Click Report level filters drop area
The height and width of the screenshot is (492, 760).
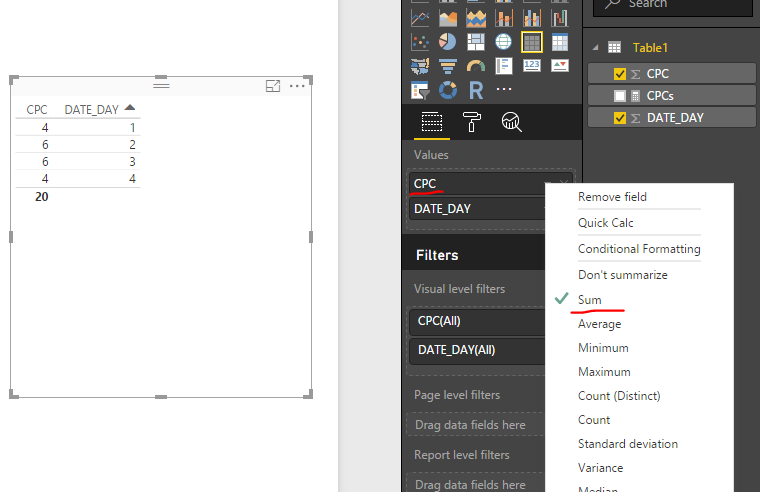[x=475, y=484]
